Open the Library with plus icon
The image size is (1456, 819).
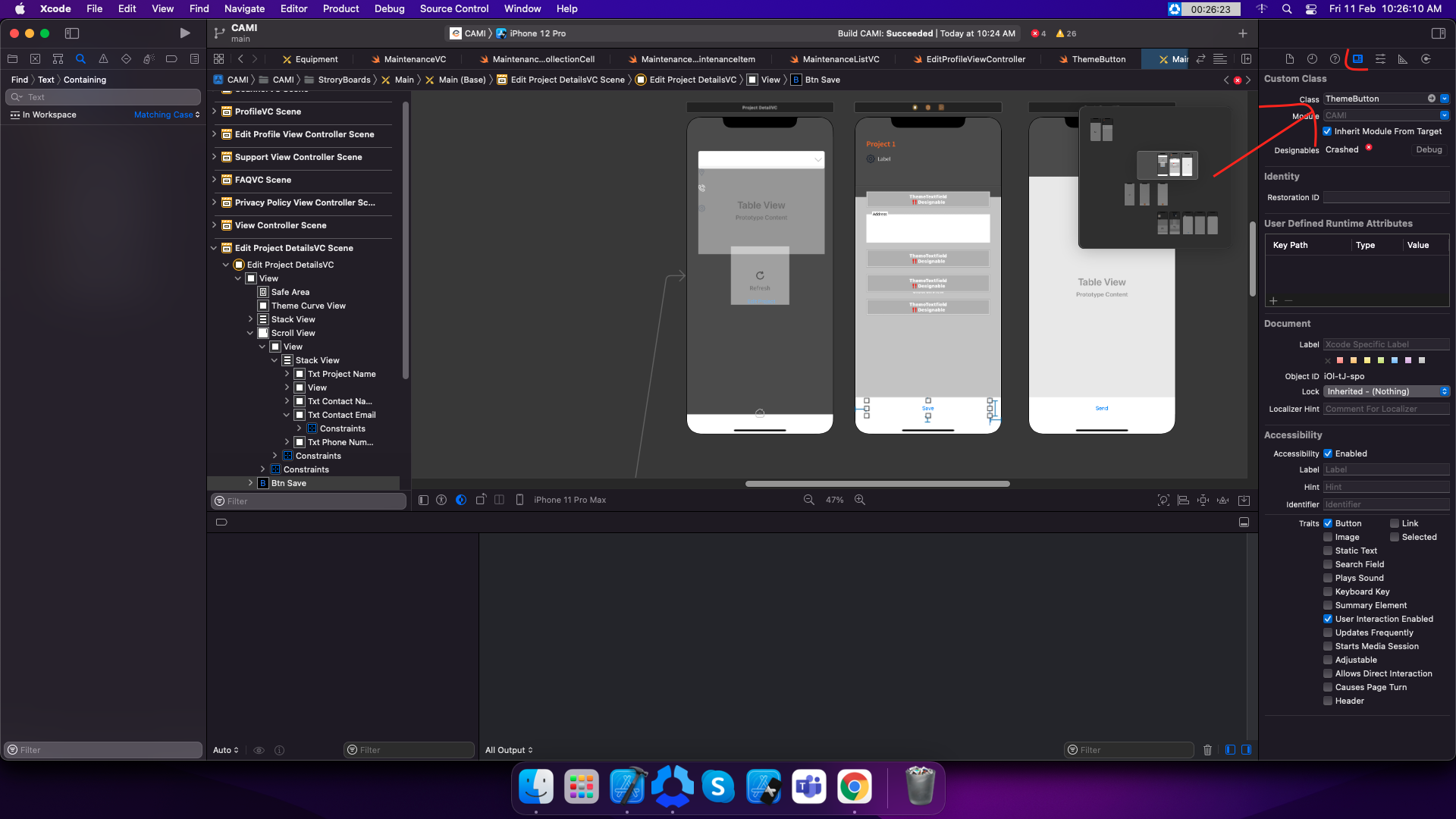point(1242,33)
